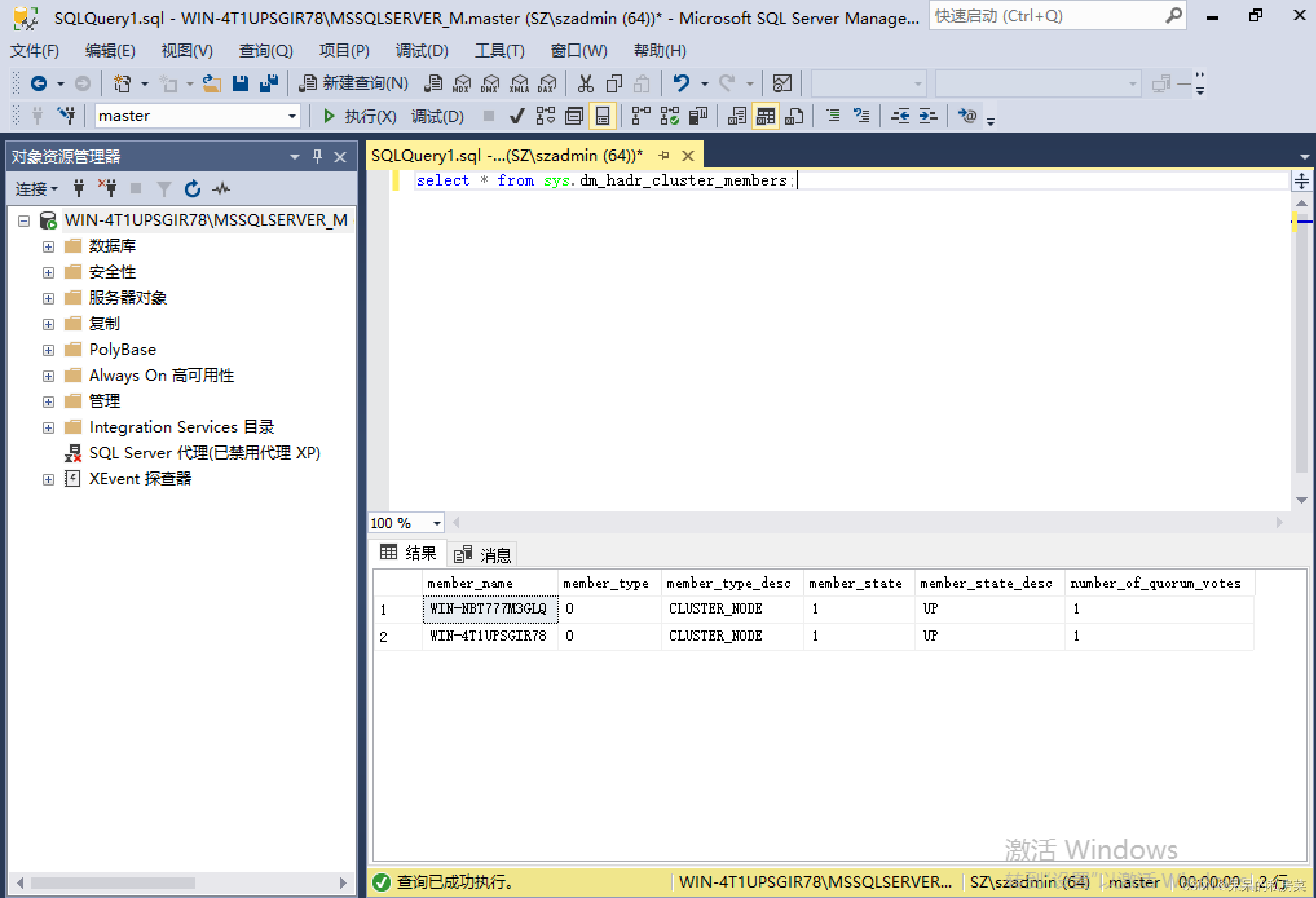Select PolyBase folder in tree
The image size is (1316, 898).
[122, 350]
